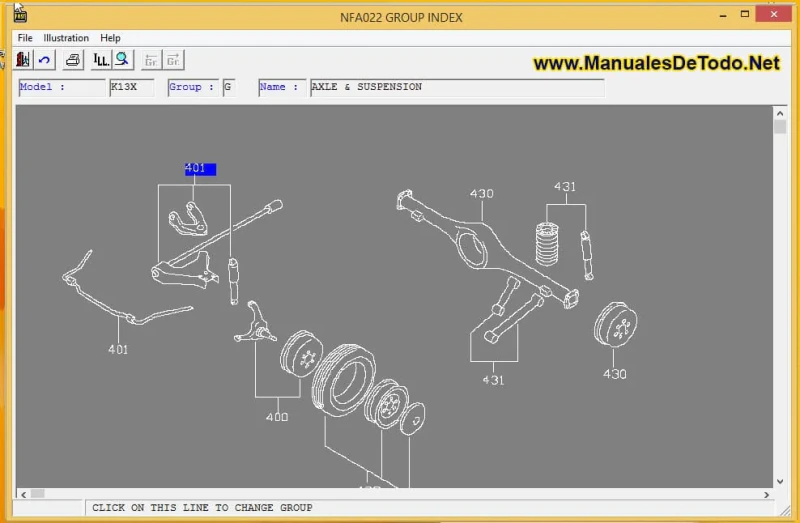
Task: Click the blue undo arrow icon
Action: (x=45, y=60)
